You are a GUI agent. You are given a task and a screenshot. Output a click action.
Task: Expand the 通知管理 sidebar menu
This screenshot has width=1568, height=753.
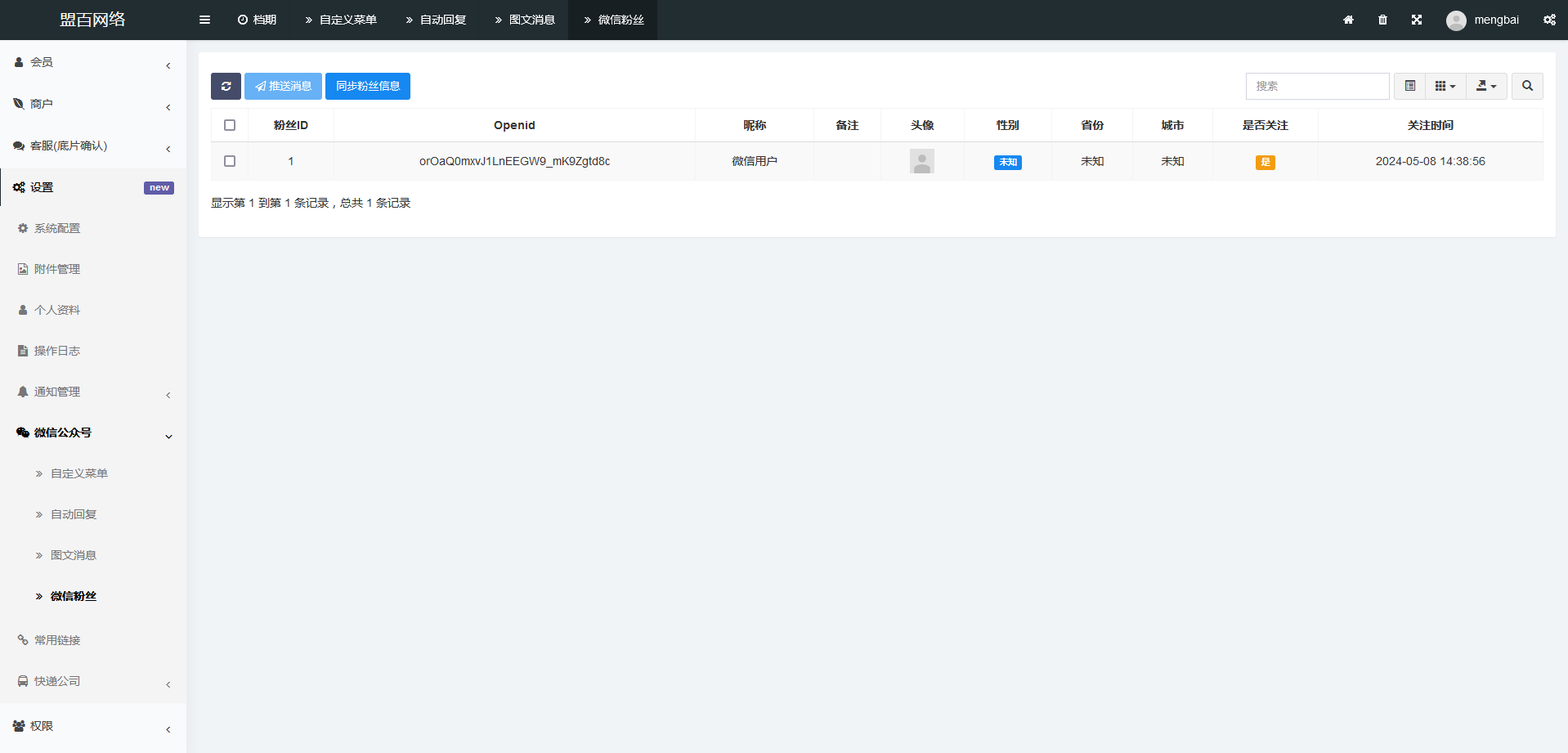(x=93, y=392)
